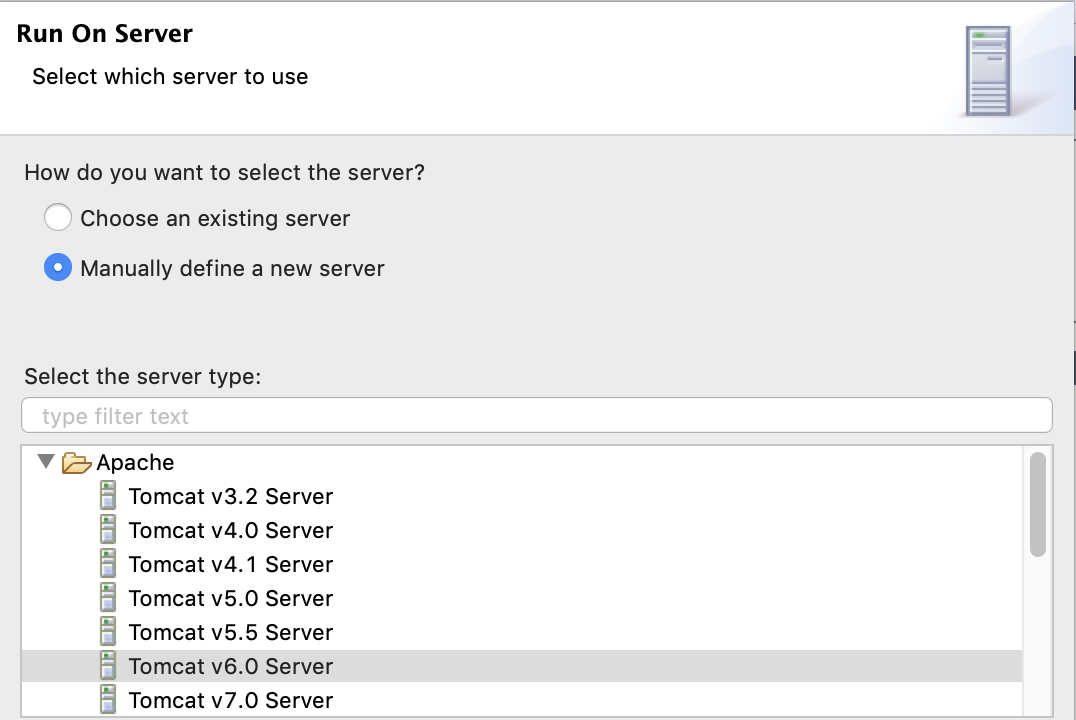Click the server list vertical scrollbar thumb
Image resolution: width=1076 pixels, height=720 pixels.
1038,504
